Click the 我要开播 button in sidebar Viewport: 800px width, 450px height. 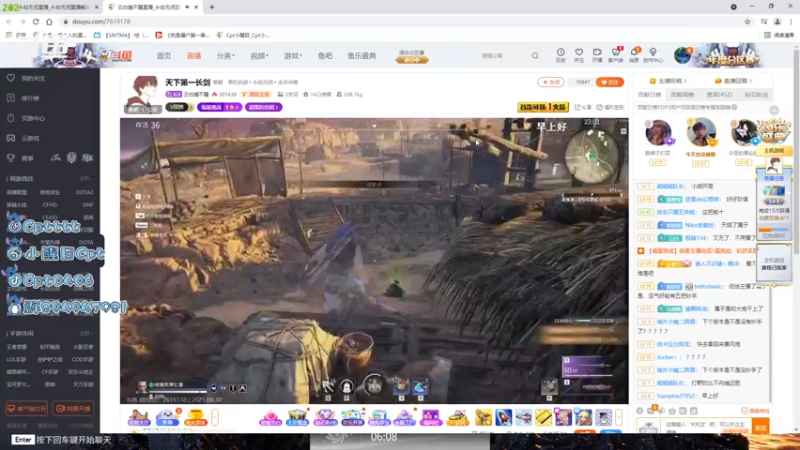click(x=73, y=409)
